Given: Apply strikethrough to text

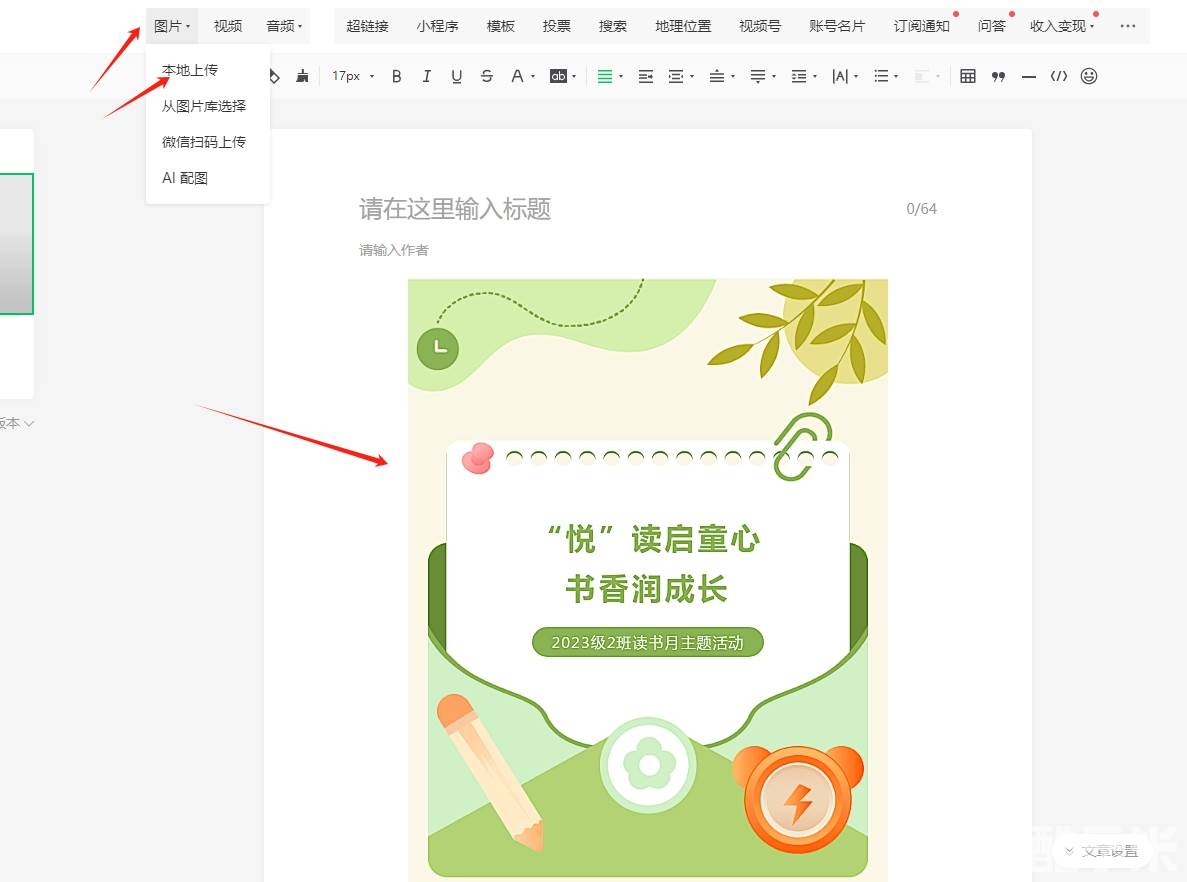Looking at the screenshot, I should [x=487, y=76].
